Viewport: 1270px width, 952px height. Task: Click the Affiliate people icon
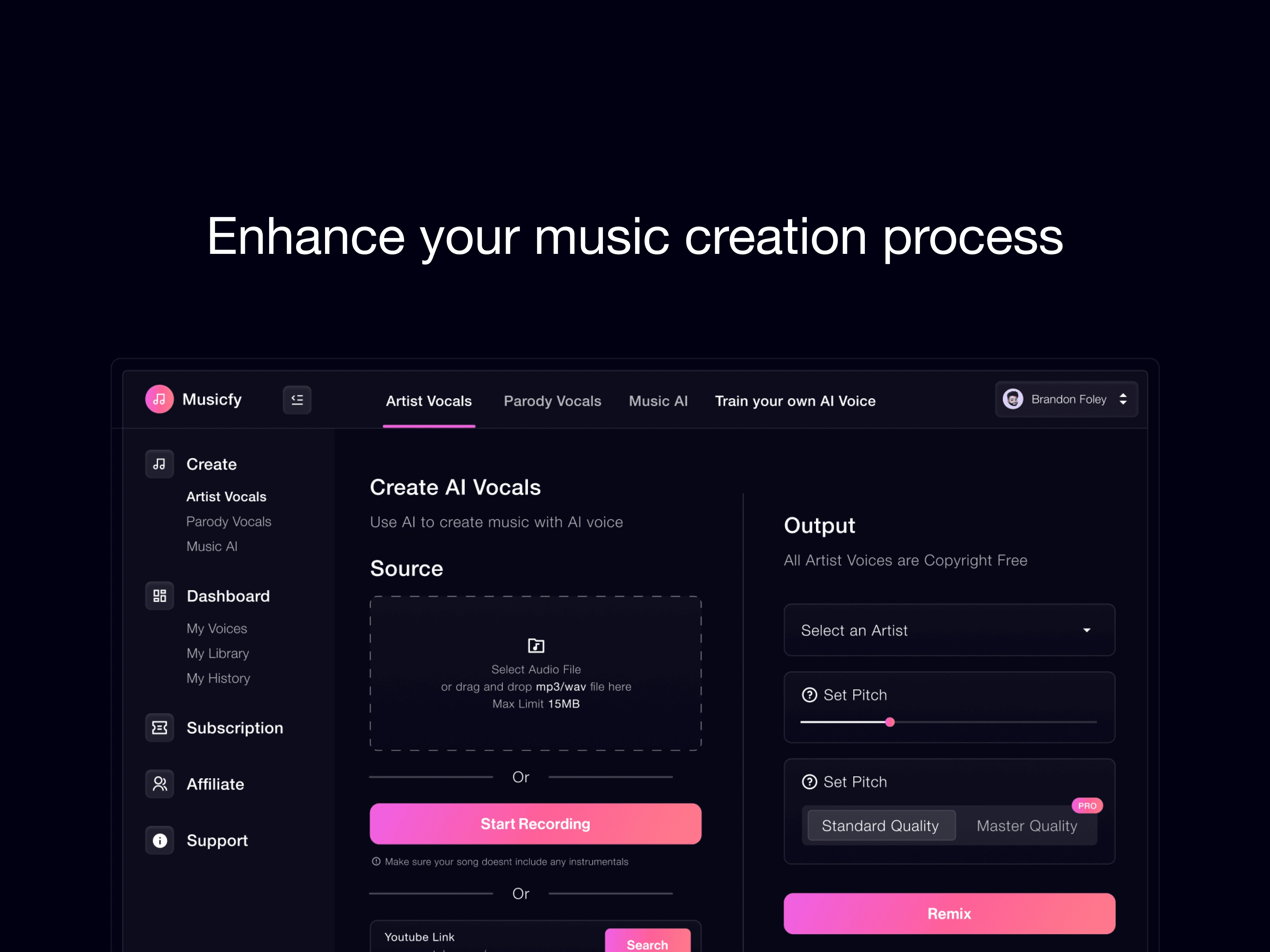coord(159,784)
